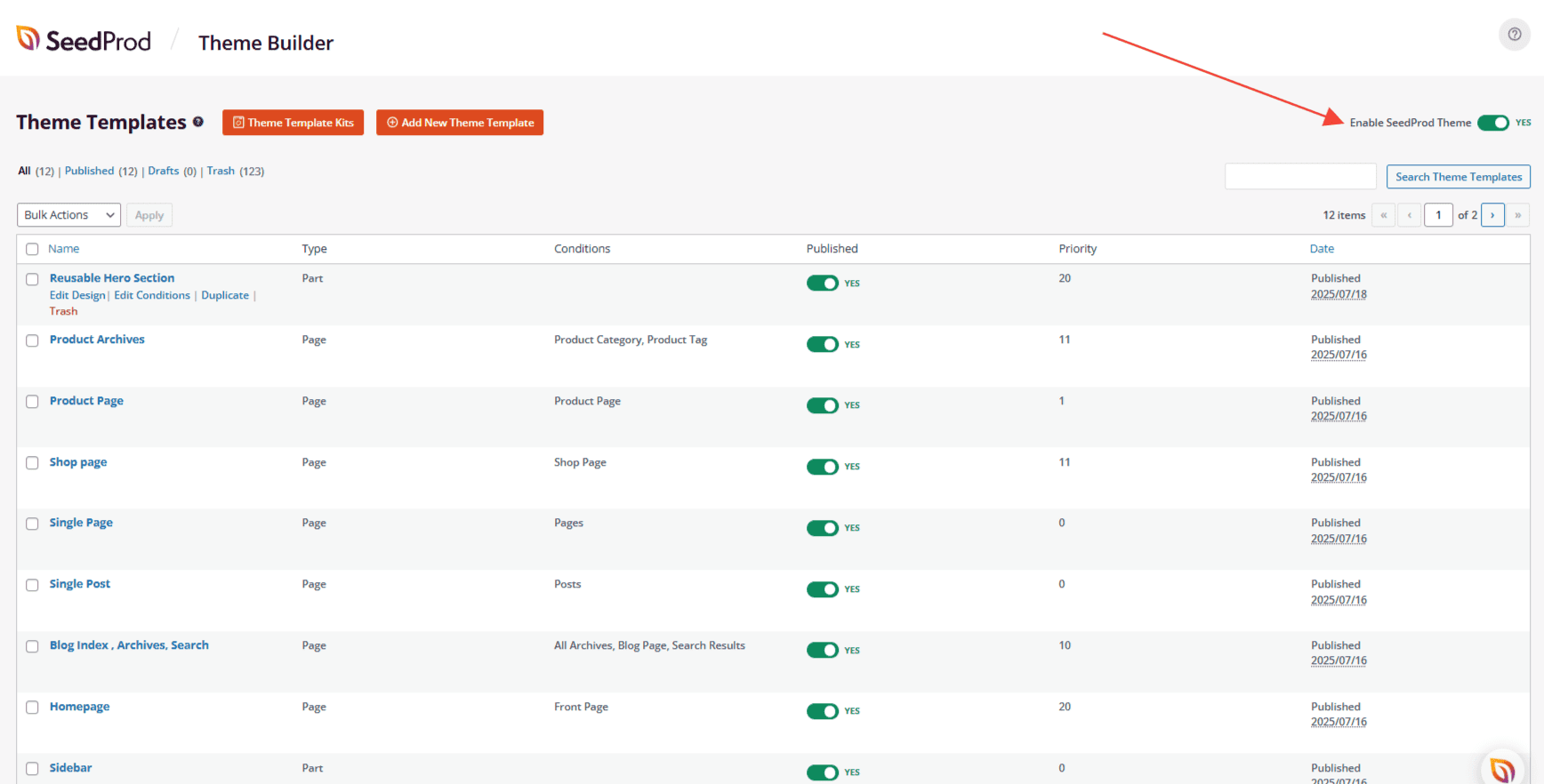The width and height of the screenshot is (1544, 784).
Task: Check the Reusable Hero Section checkbox
Action: 32,279
